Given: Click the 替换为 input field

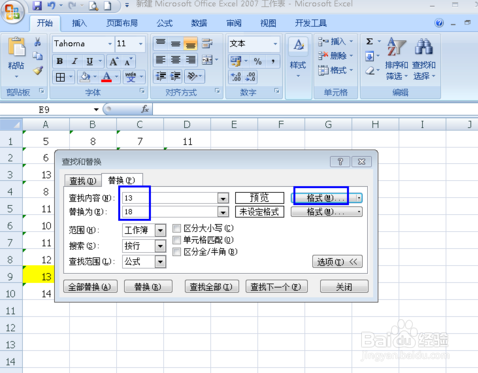Looking at the screenshot, I should point(170,212).
